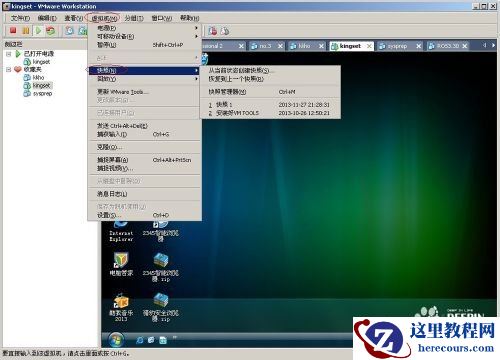Click the last grey toolbar icon

coord(225,31)
